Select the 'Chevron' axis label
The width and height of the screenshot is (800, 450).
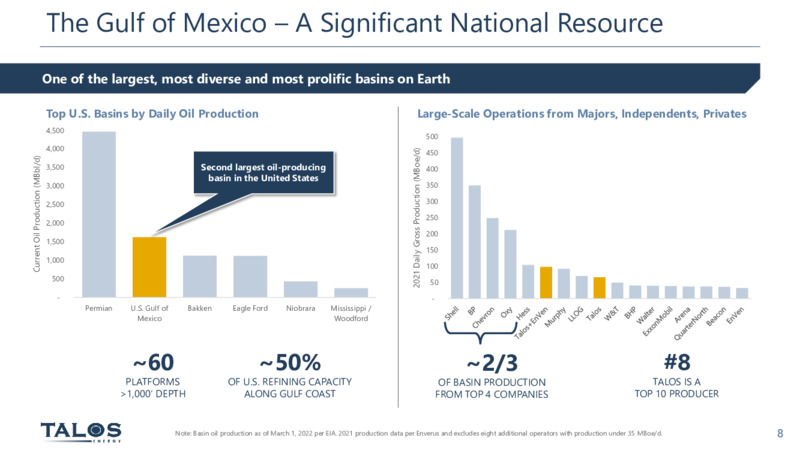[x=483, y=317]
